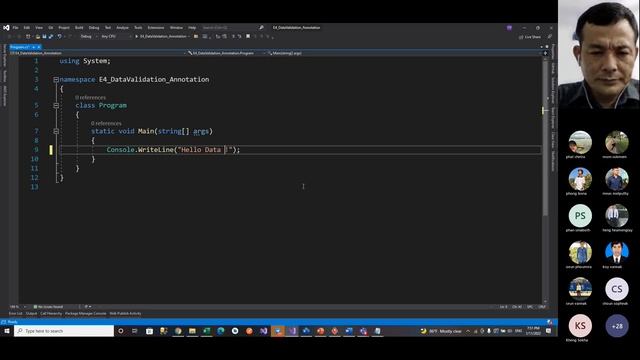Click the CS participant avatar
640x360 pixels.
617,289
